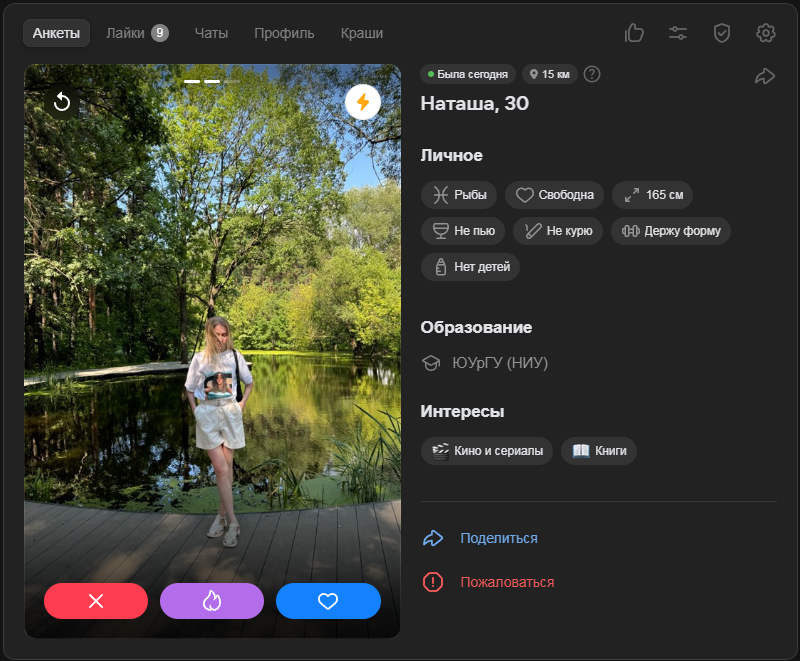Screen dimensions: 800x661
Task: Click the thumbs-up icon in top bar
Action: click(634, 33)
